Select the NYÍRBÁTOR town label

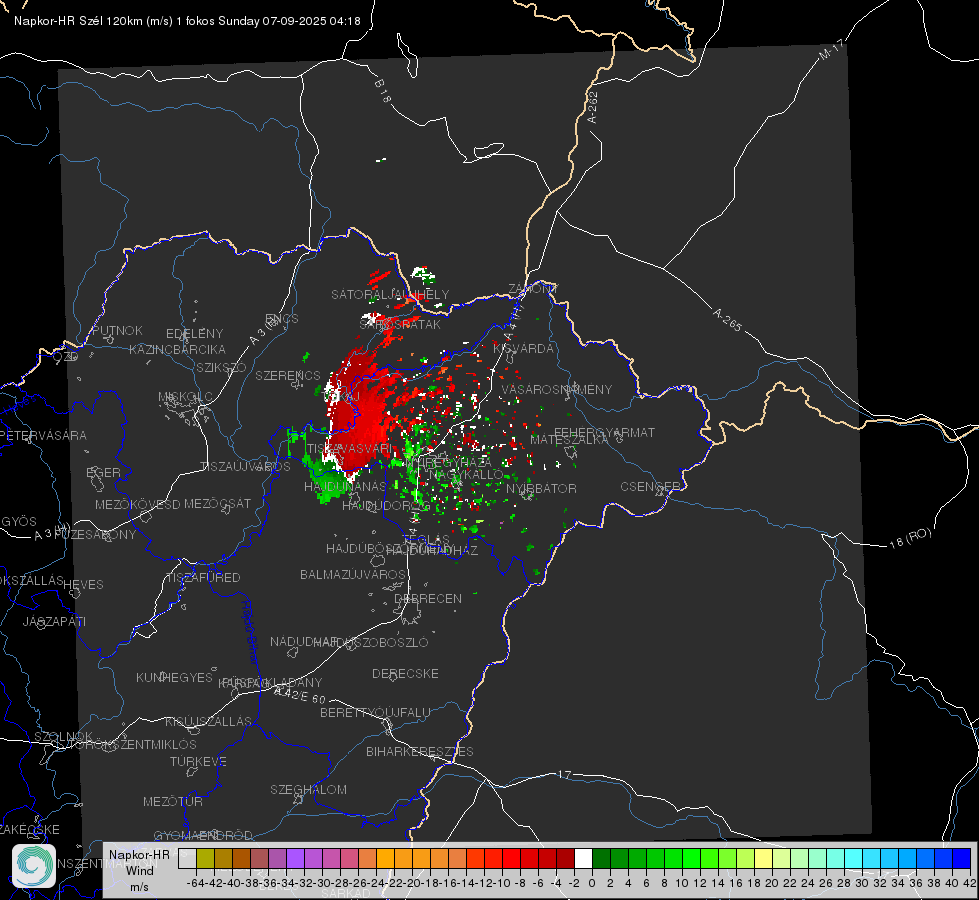click(541, 488)
